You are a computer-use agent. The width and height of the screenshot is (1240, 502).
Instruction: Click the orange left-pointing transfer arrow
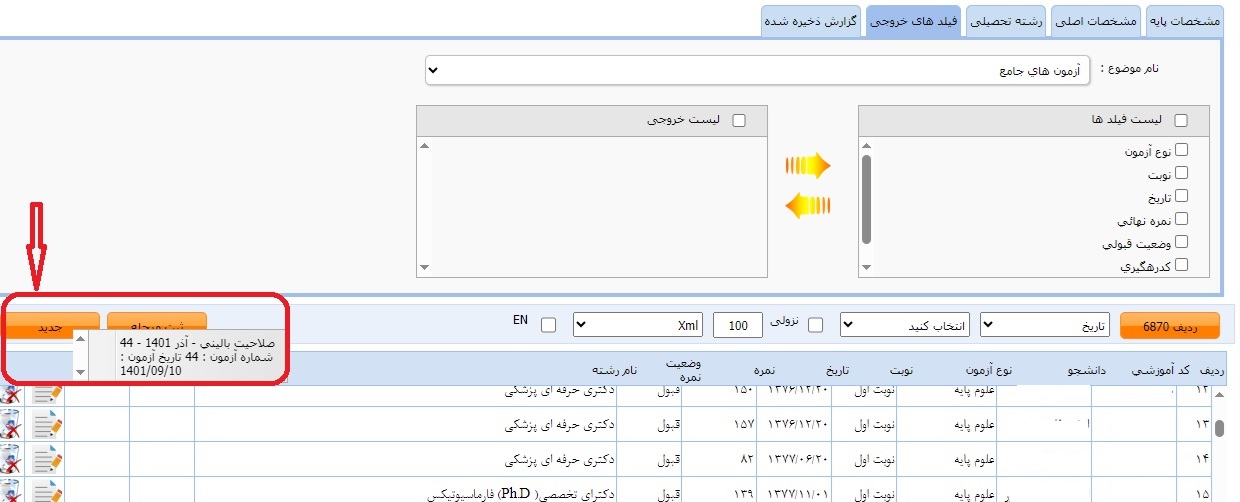click(808, 206)
